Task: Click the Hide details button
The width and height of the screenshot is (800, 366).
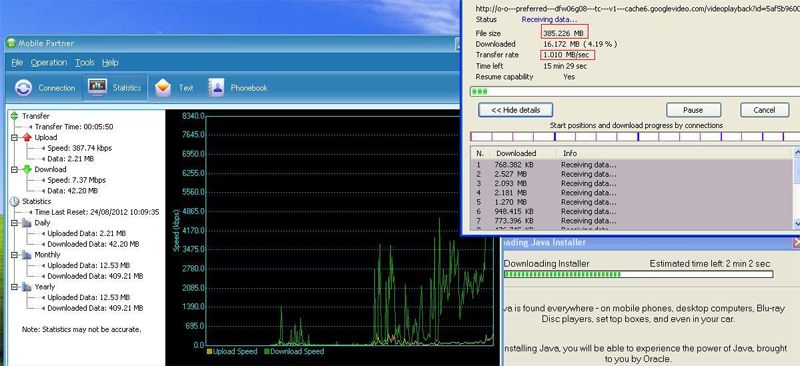Action: [x=515, y=110]
